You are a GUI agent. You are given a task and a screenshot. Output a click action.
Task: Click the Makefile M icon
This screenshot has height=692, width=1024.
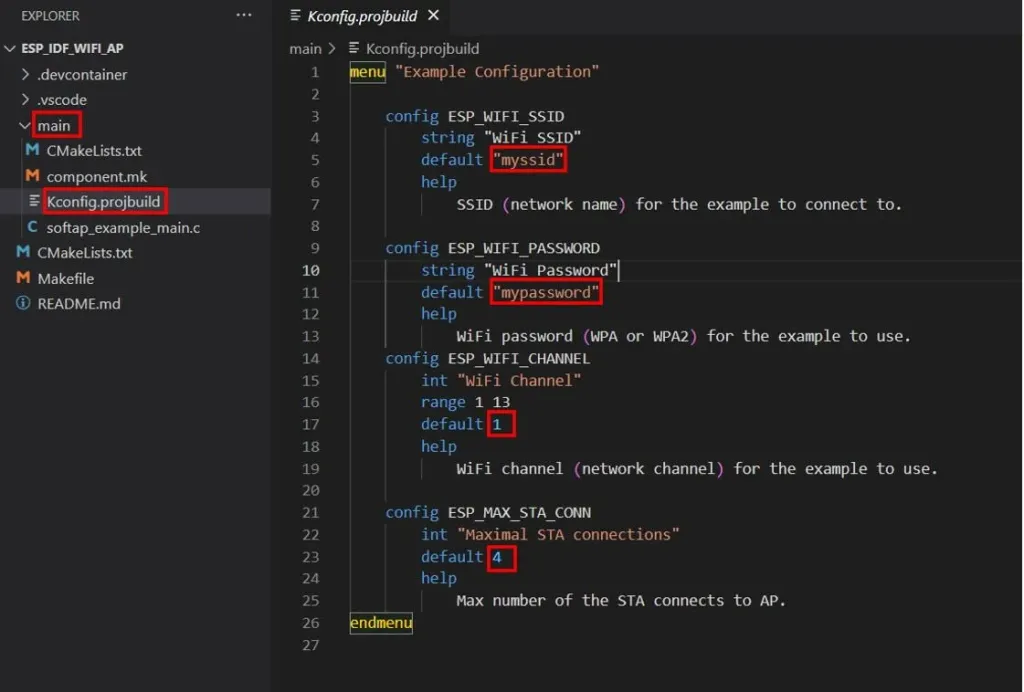click(x=23, y=277)
